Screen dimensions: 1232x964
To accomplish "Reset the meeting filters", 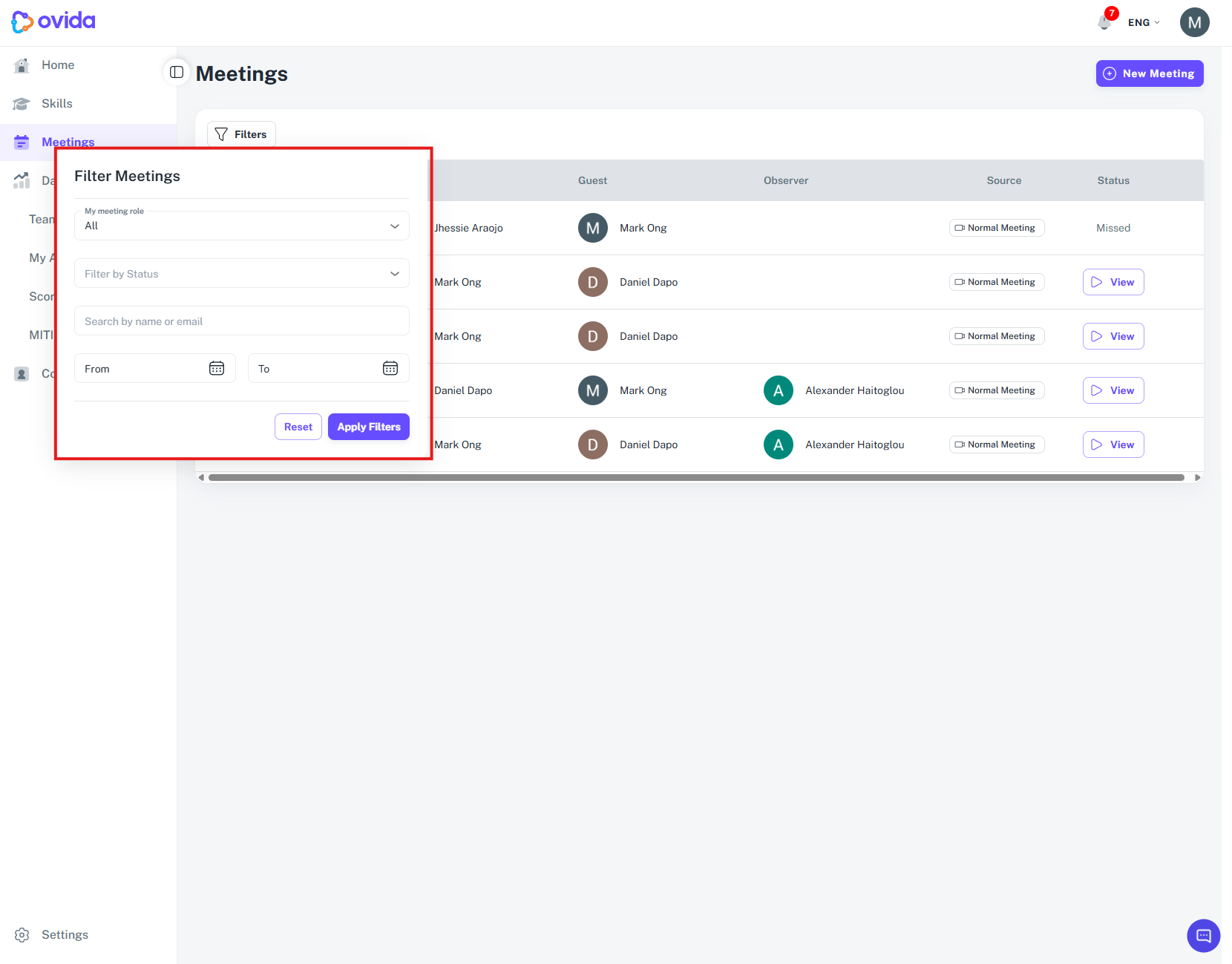I will (x=298, y=427).
